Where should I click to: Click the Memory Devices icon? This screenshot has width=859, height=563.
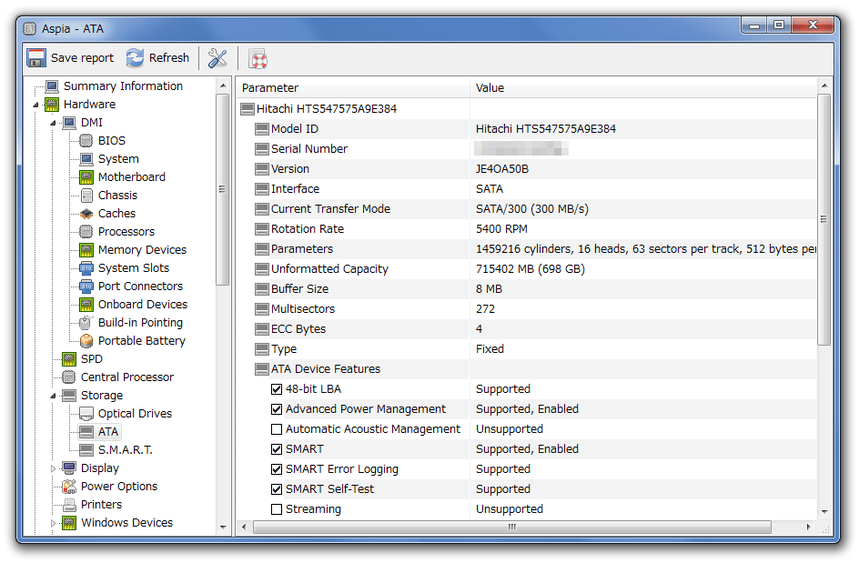click(86, 250)
